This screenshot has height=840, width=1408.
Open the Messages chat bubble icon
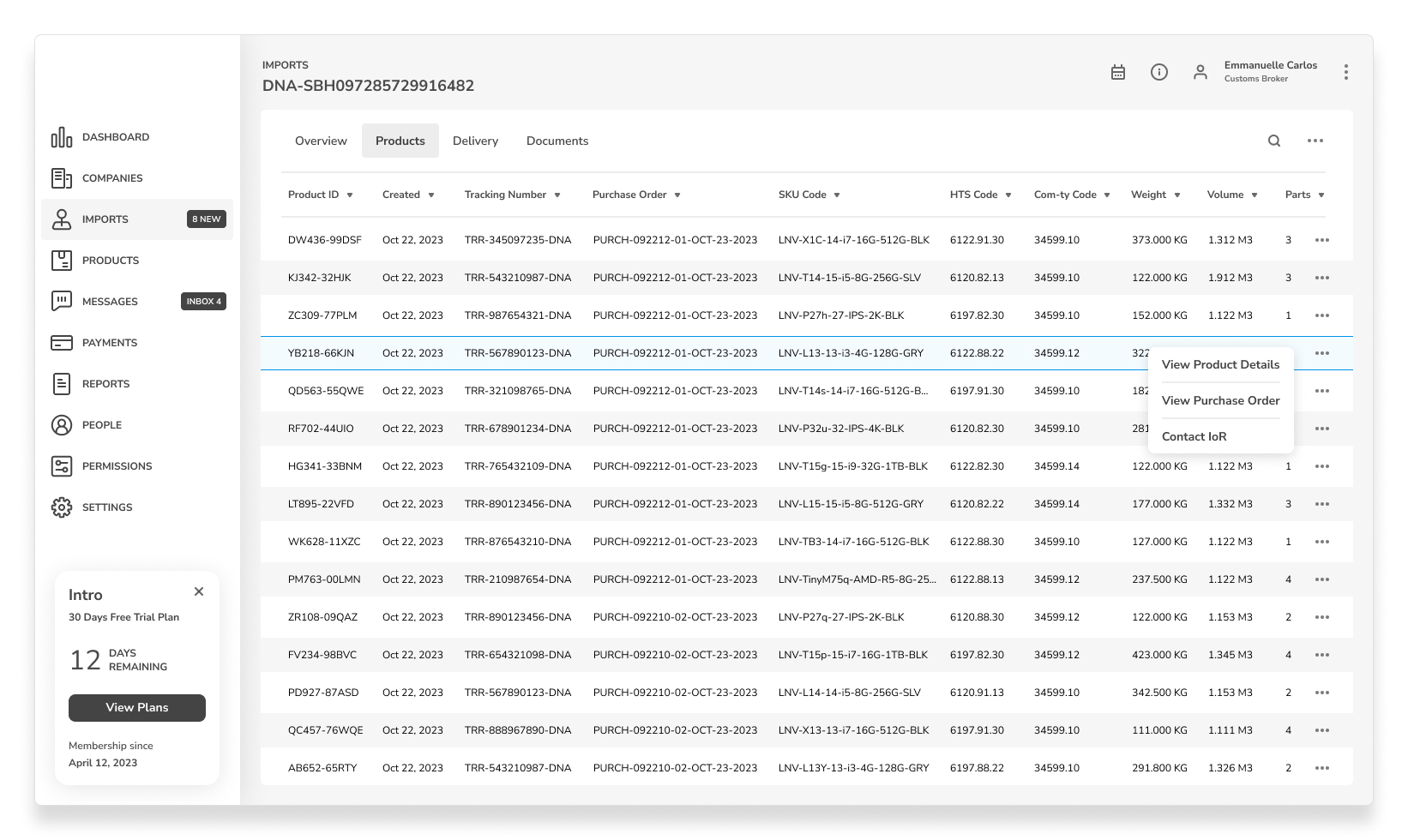click(x=62, y=302)
